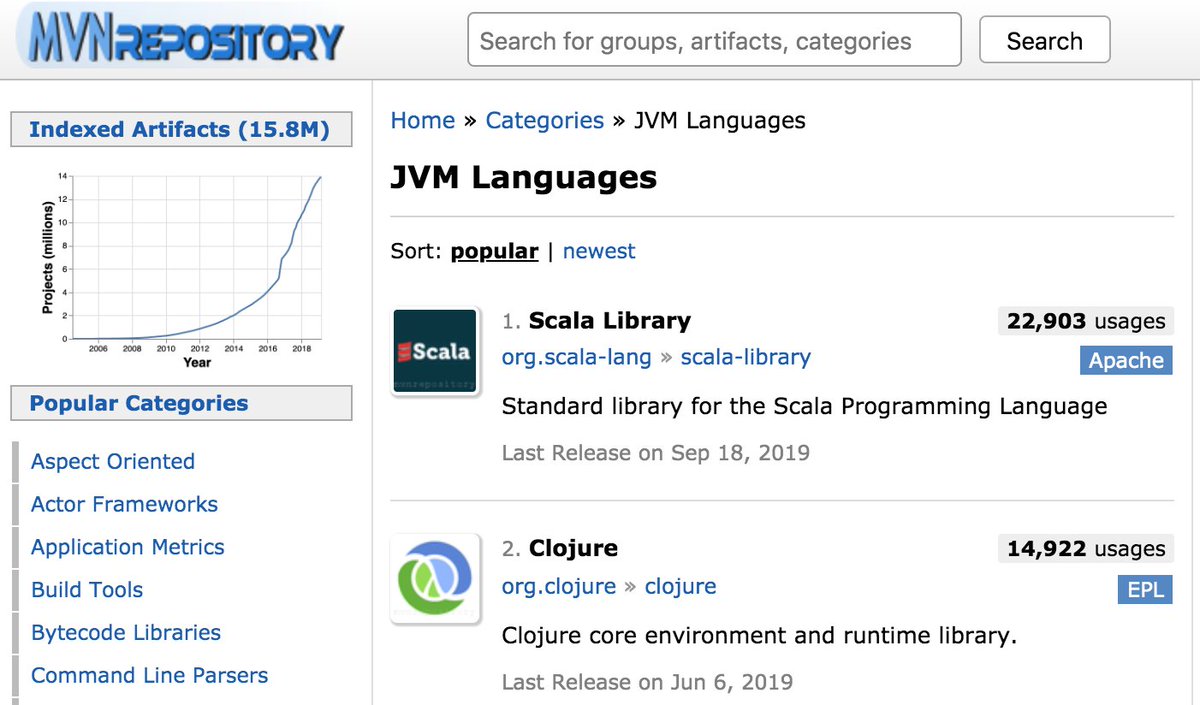Open Build Tools category
The image size is (1200, 705).
point(87,590)
